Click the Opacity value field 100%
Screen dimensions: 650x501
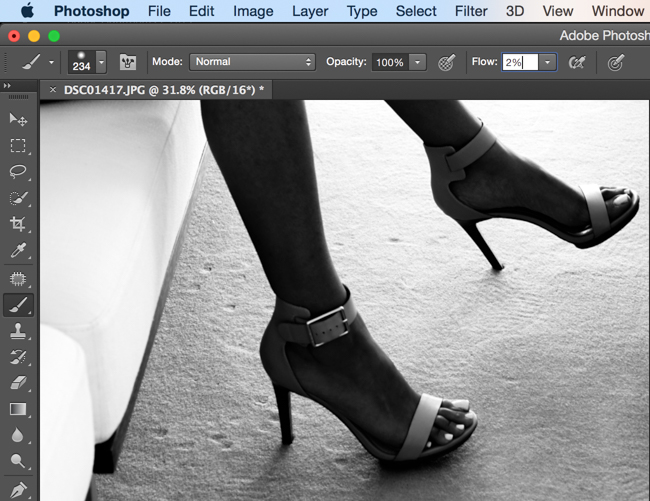(x=390, y=63)
